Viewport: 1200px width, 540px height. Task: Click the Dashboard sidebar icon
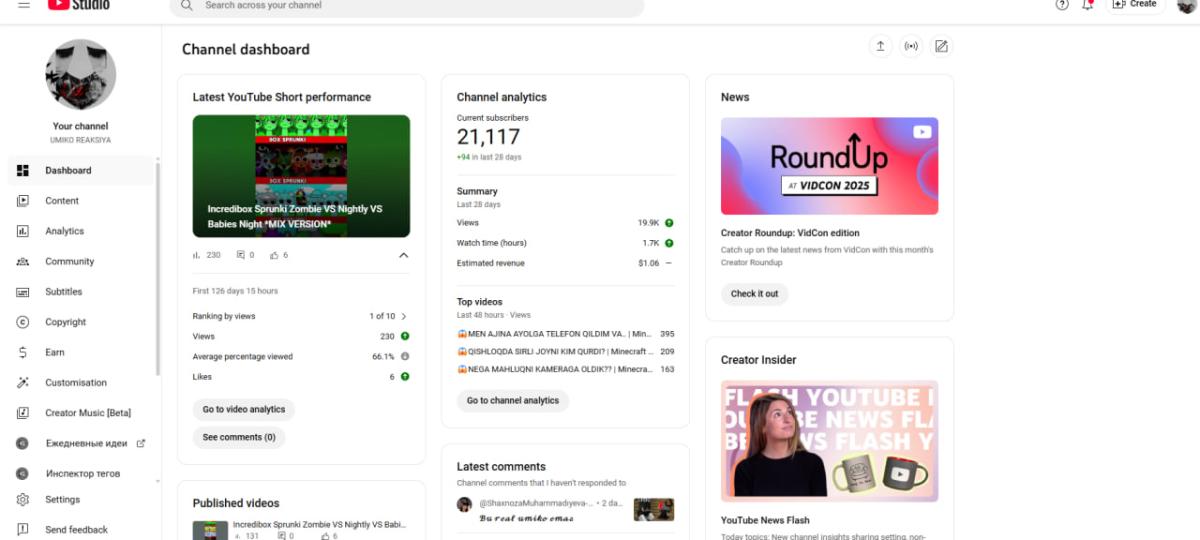click(x=23, y=171)
